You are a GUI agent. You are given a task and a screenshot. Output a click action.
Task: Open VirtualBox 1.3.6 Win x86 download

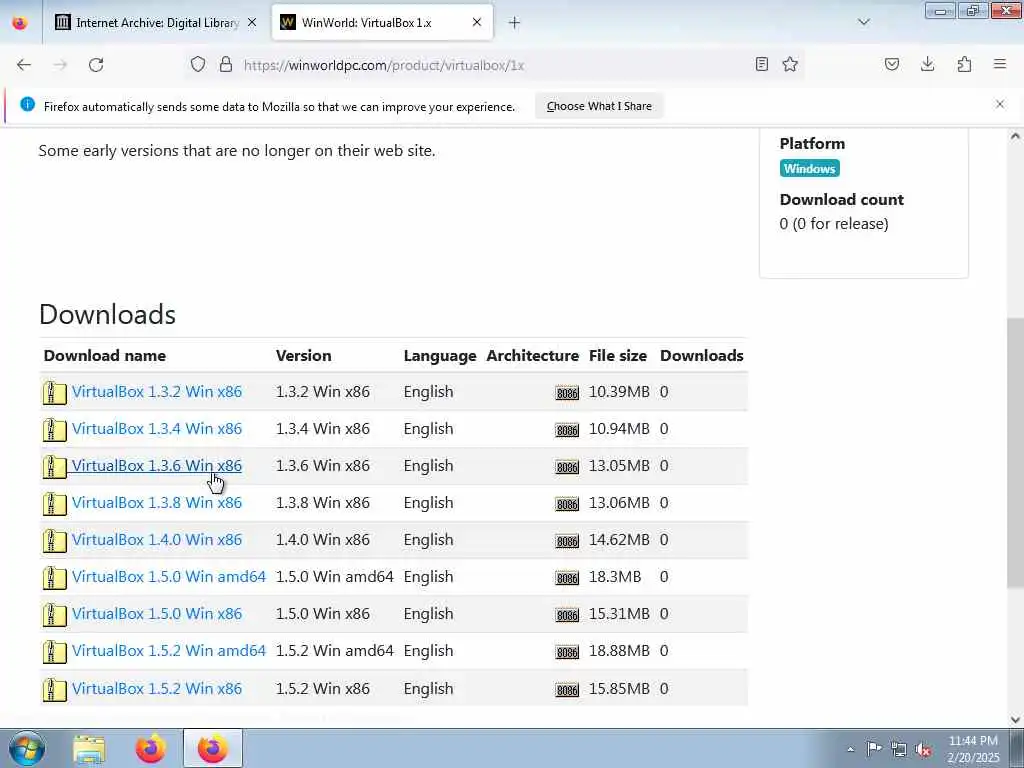point(157,466)
